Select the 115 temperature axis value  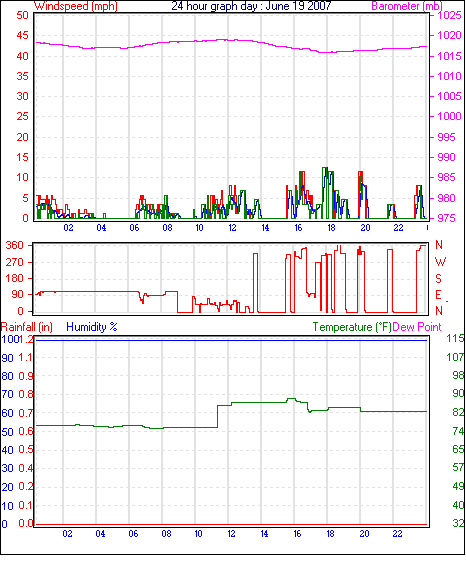click(455, 338)
